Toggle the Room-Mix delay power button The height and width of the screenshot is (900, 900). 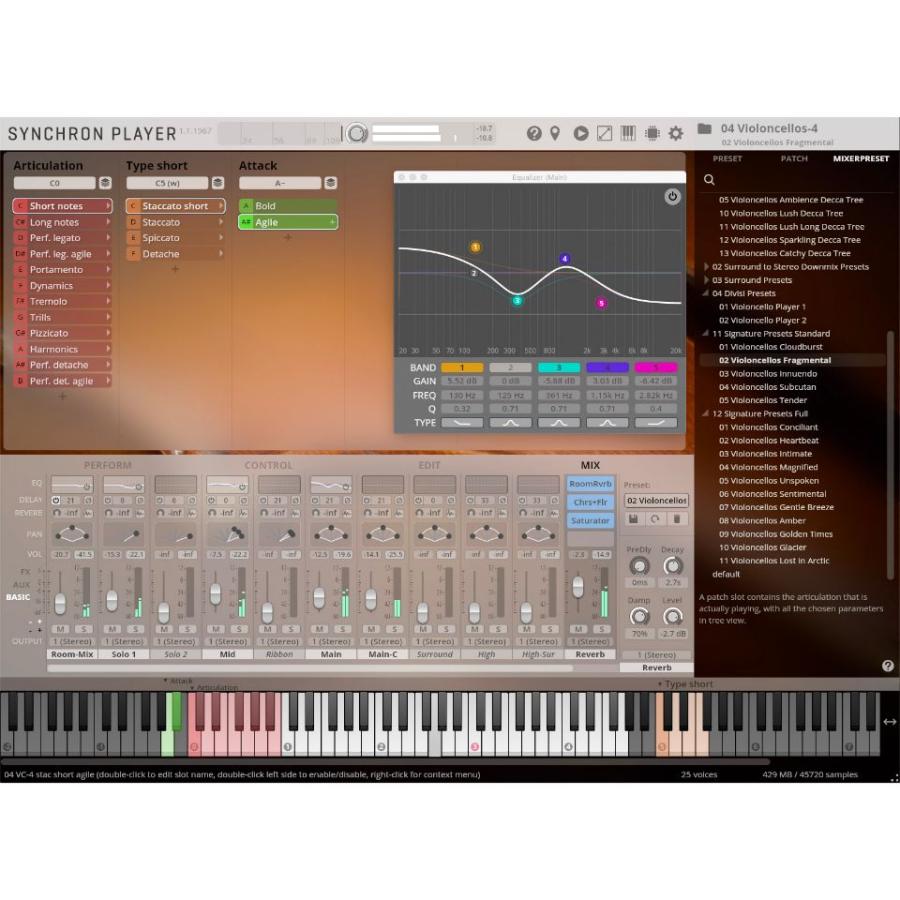[x=56, y=501]
